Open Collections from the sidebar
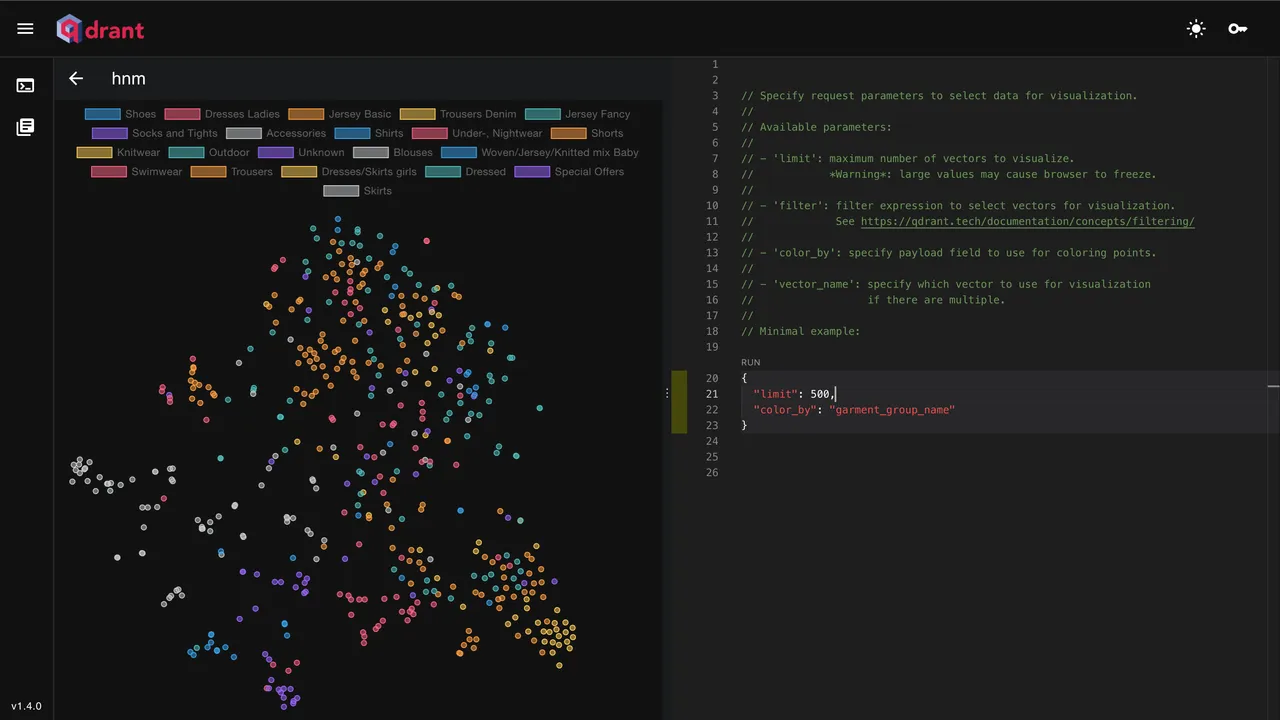1280x720 pixels. 25,127
